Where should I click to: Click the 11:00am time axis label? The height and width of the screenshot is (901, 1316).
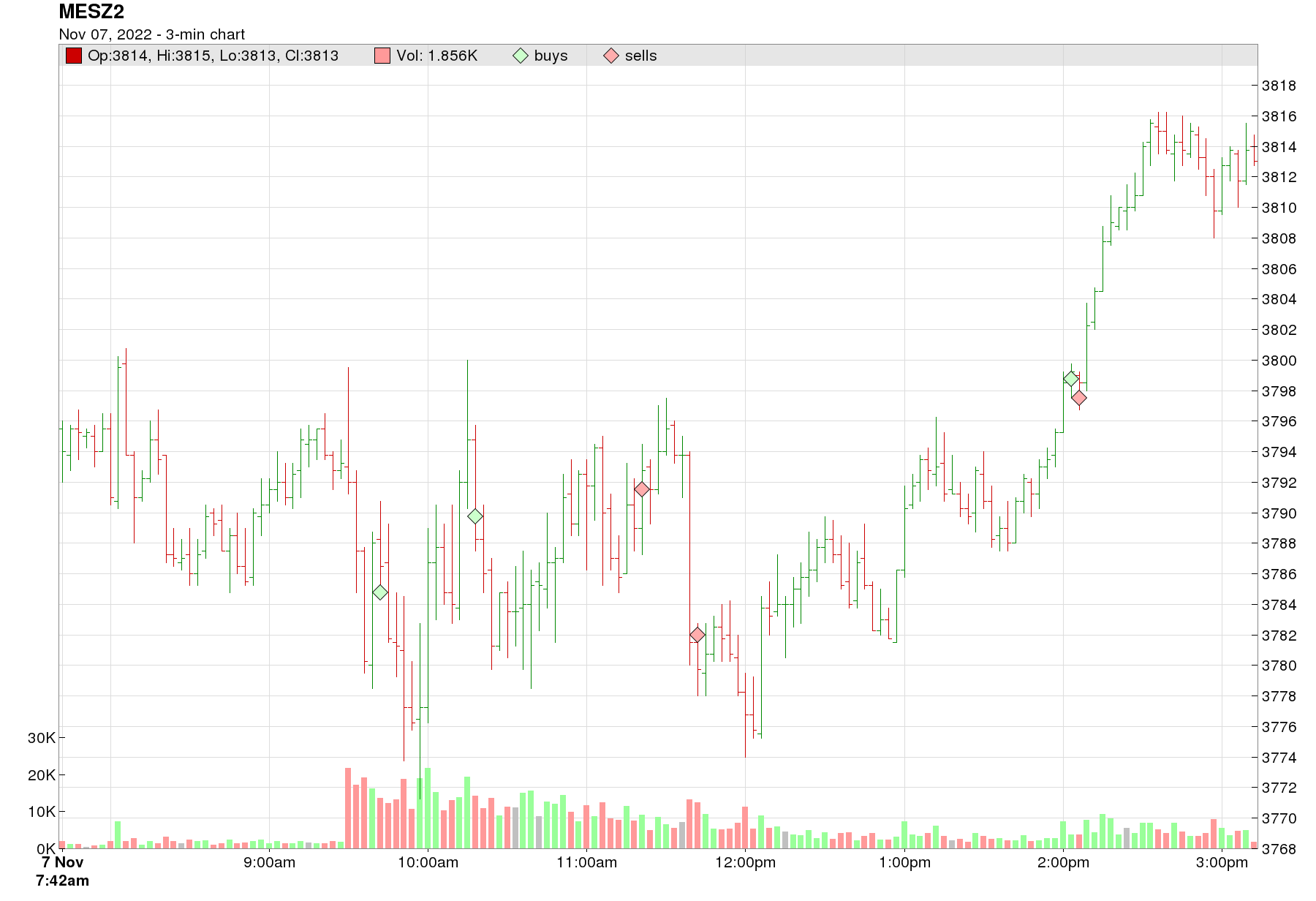[587, 862]
